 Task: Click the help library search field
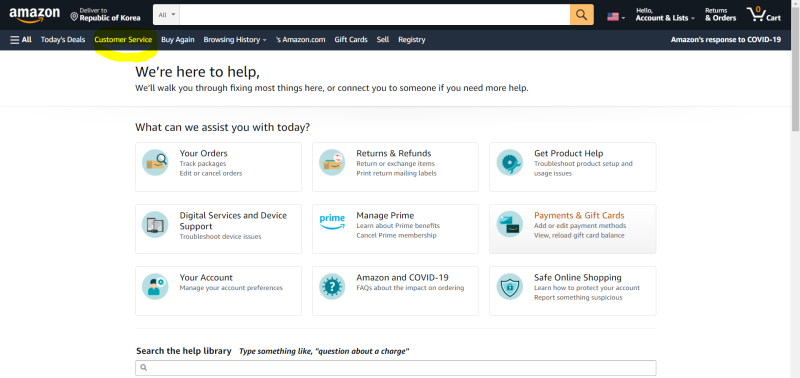(x=395, y=368)
